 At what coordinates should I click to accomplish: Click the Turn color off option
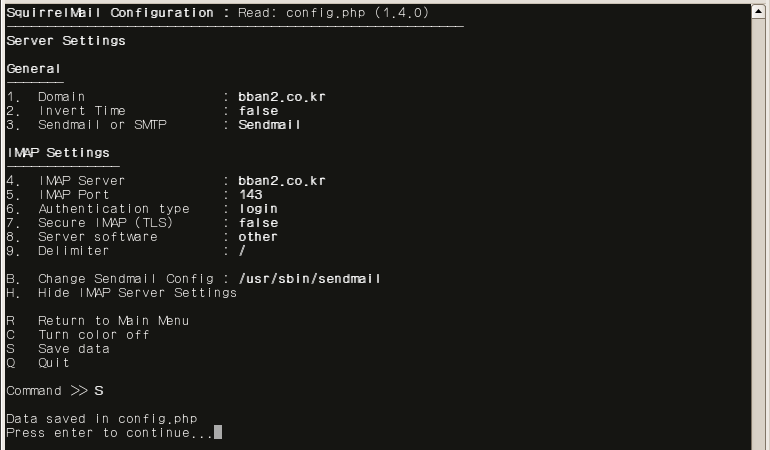tap(78, 335)
